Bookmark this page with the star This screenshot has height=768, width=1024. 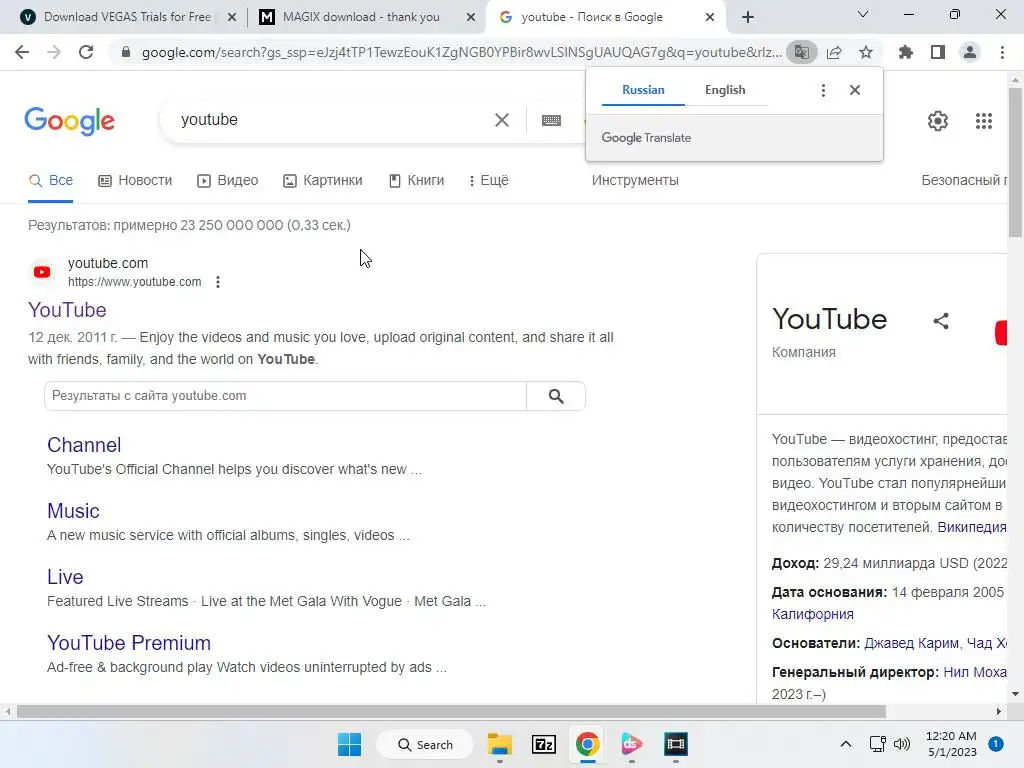[x=866, y=52]
